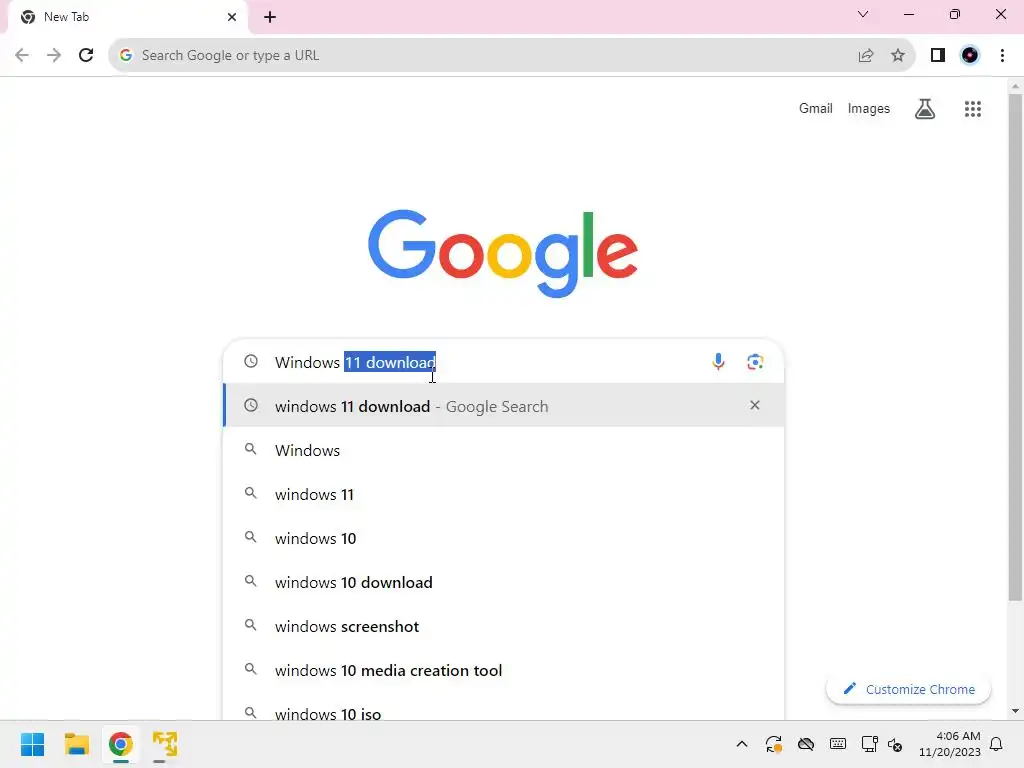Viewport: 1024px width, 768px height.
Task: Open Google Images link
Action: click(869, 108)
